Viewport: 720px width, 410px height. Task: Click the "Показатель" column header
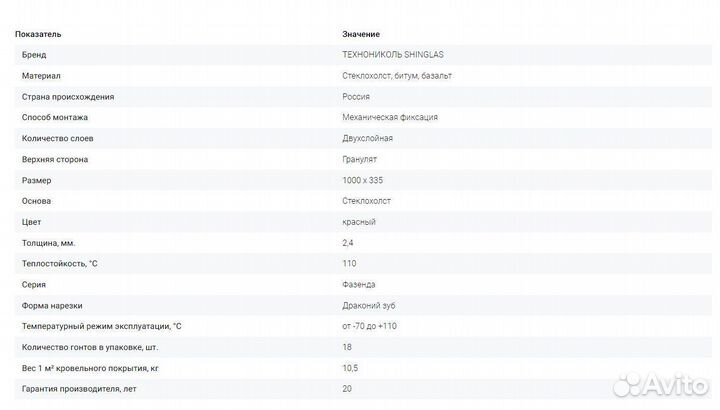[38, 34]
